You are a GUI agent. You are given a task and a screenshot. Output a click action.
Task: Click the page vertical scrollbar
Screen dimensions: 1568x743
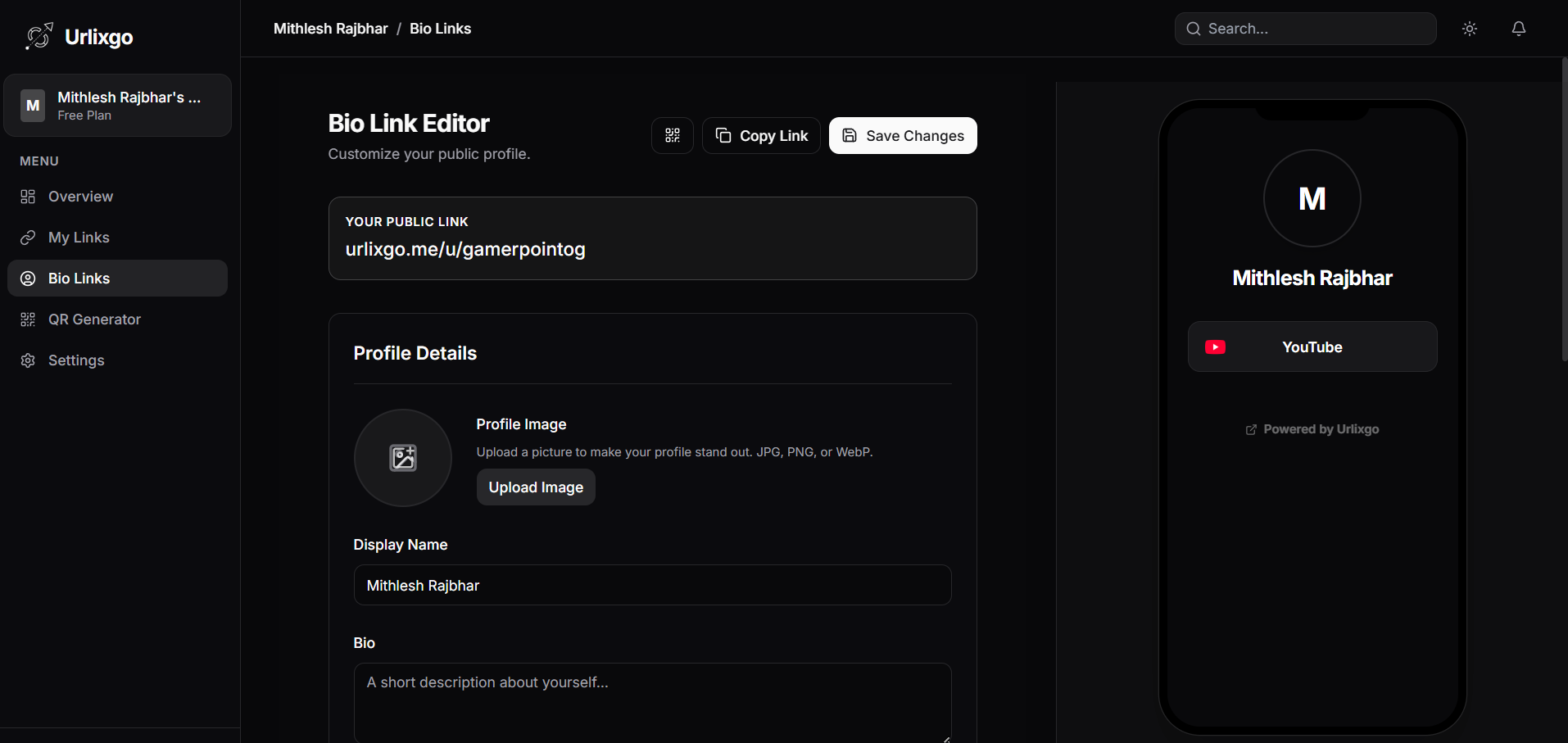(x=1565, y=210)
